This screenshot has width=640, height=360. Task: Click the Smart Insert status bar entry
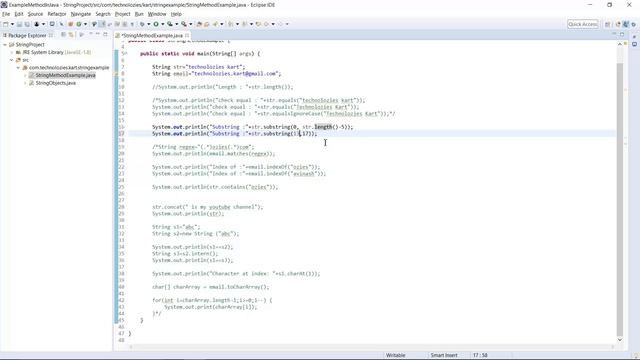tap(444, 355)
